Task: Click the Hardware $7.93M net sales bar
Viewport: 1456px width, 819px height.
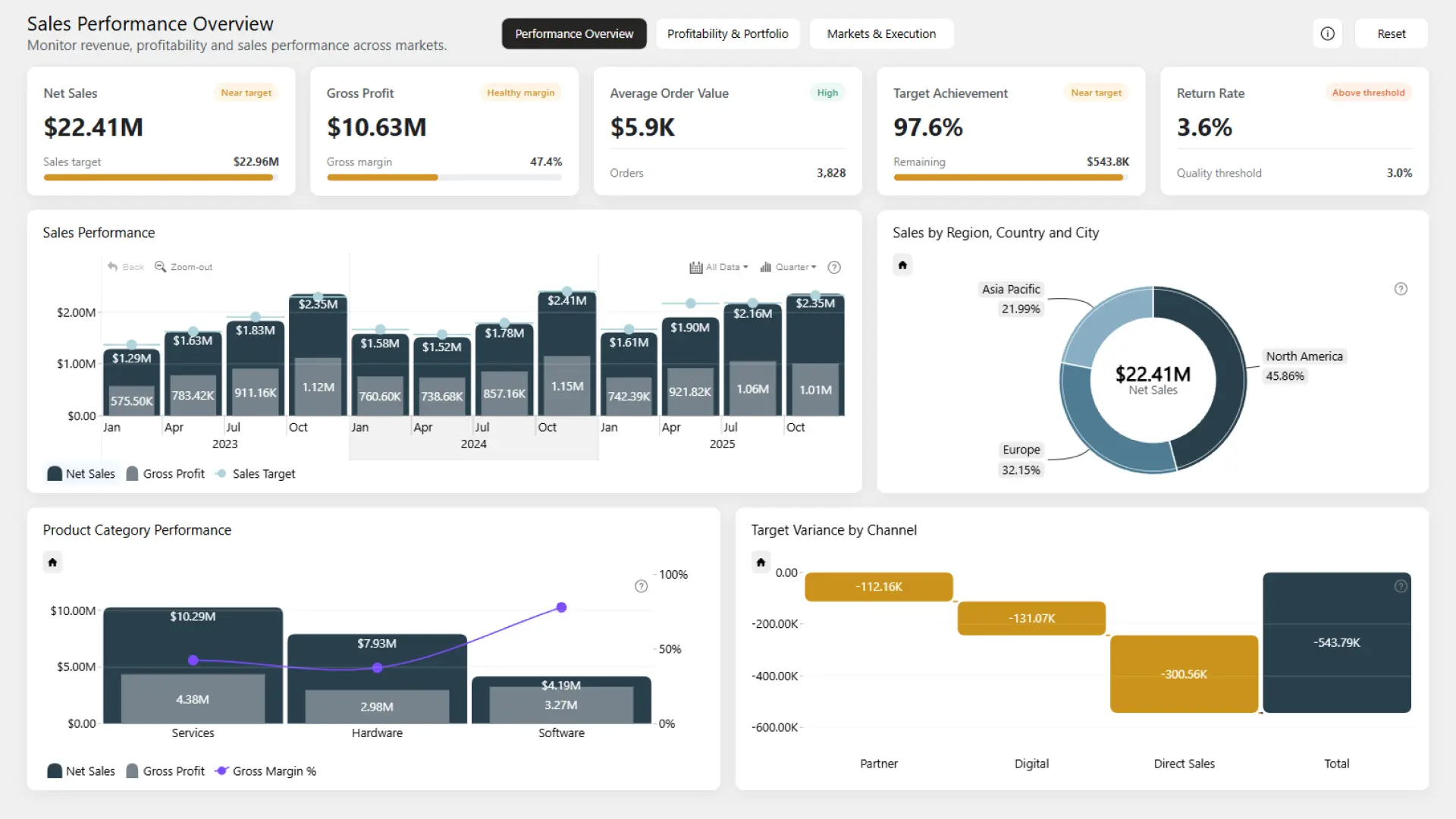Action: pyautogui.click(x=377, y=660)
